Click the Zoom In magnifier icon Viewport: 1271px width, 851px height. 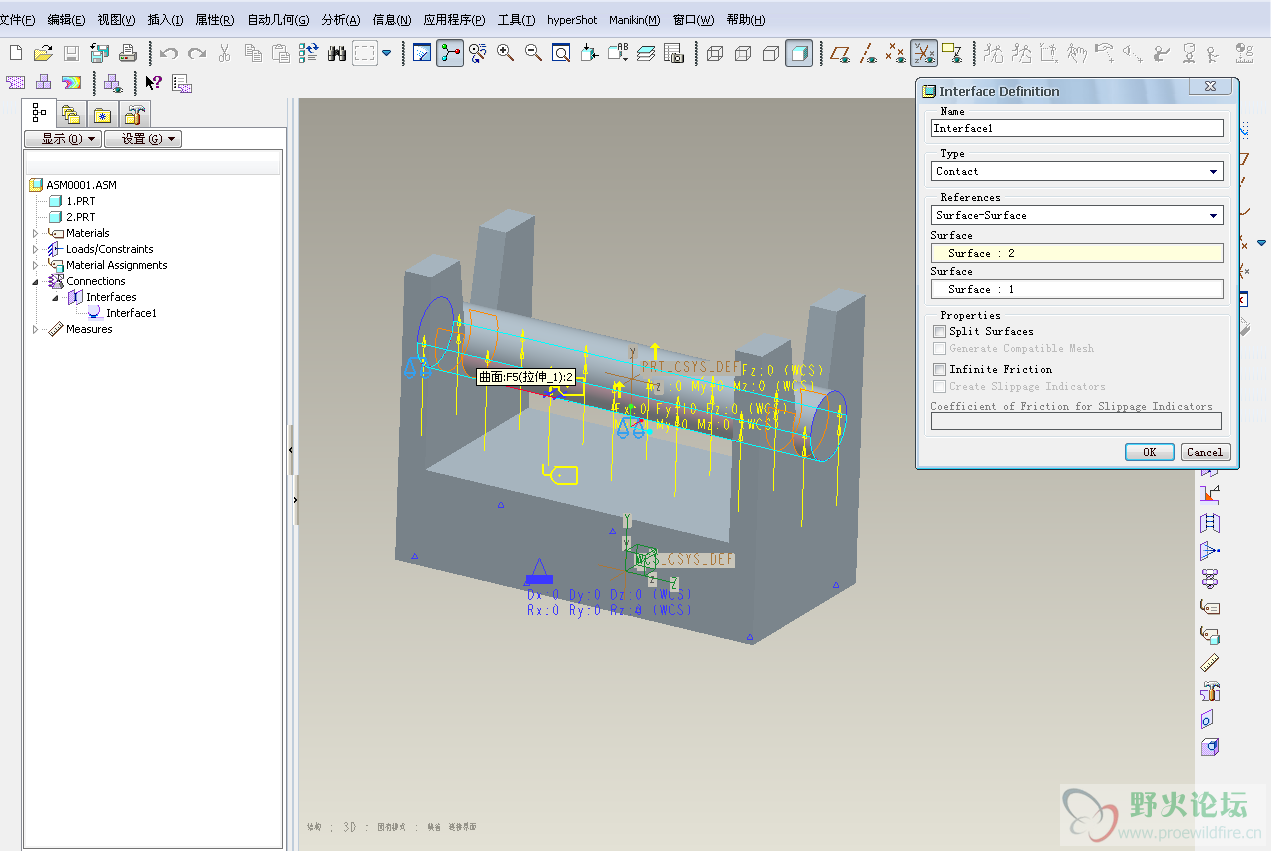(506, 53)
